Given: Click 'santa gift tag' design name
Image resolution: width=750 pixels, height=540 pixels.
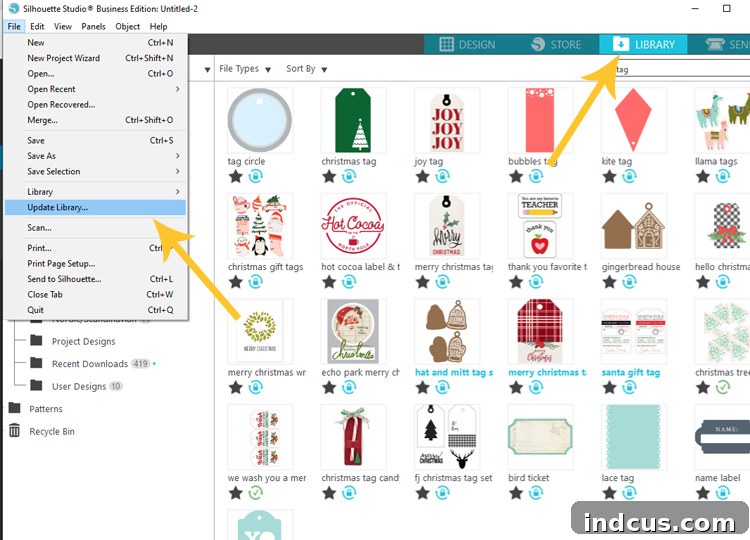Looking at the screenshot, I should point(631,372).
